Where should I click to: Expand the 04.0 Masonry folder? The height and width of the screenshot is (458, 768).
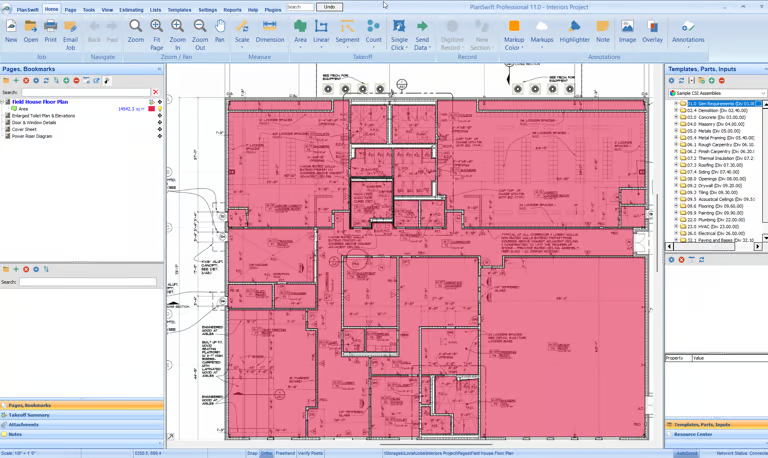pos(676,124)
